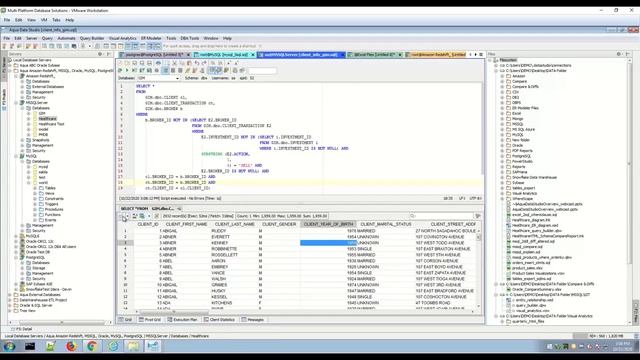Viewport: 640px width, 360px height.
Task: Click the pin icon in Servers panel header
Action: 108,54
